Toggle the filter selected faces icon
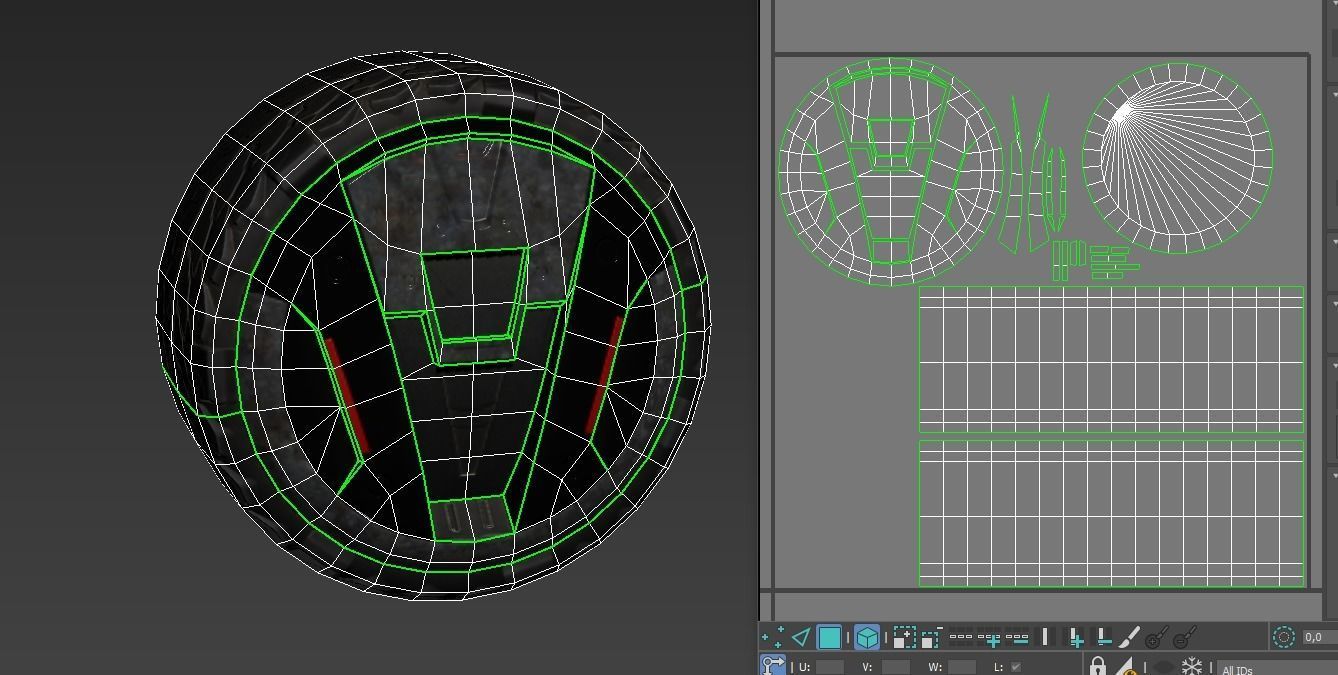The width and height of the screenshot is (1338, 675). click(x=1126, y=666)
